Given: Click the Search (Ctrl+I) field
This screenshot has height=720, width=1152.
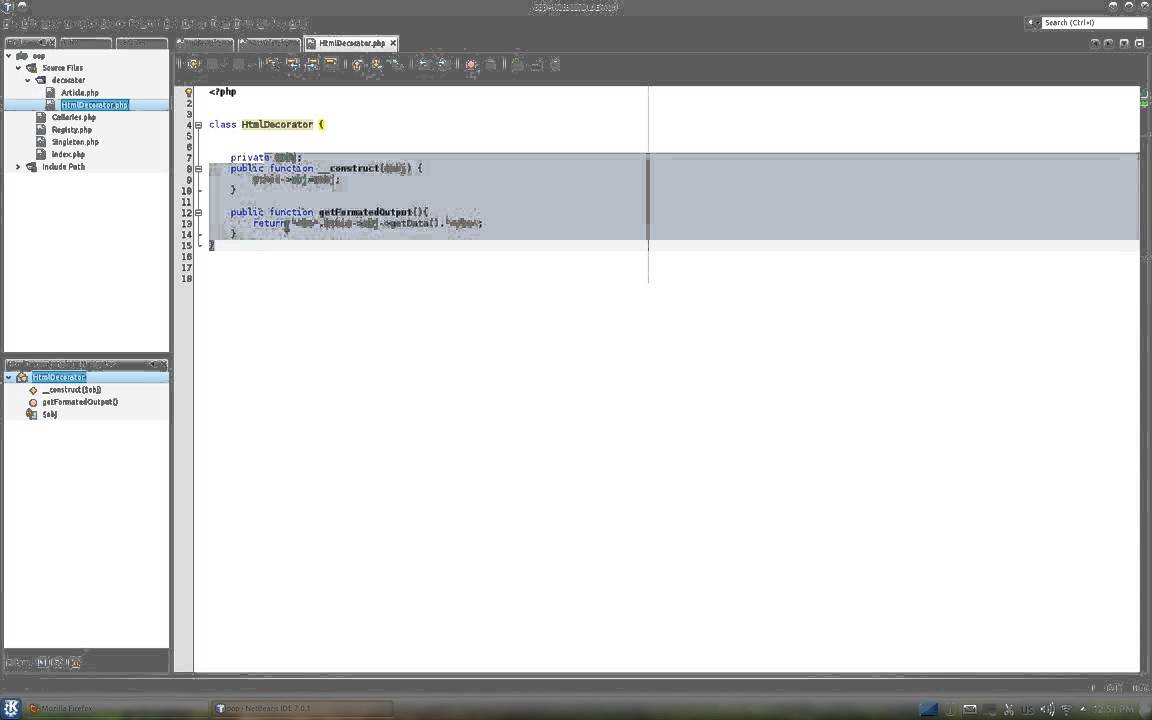Looking at the screenshot, I should point(1094,23).
